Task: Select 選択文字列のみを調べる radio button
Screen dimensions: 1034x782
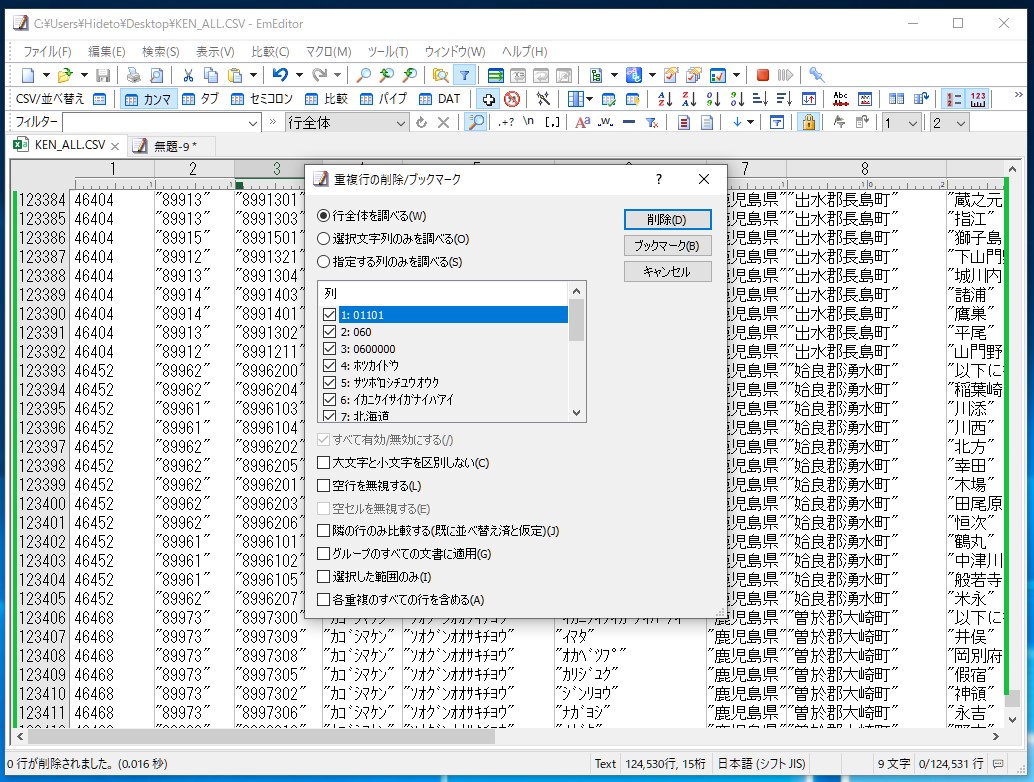Action: [x=323, y=239]
